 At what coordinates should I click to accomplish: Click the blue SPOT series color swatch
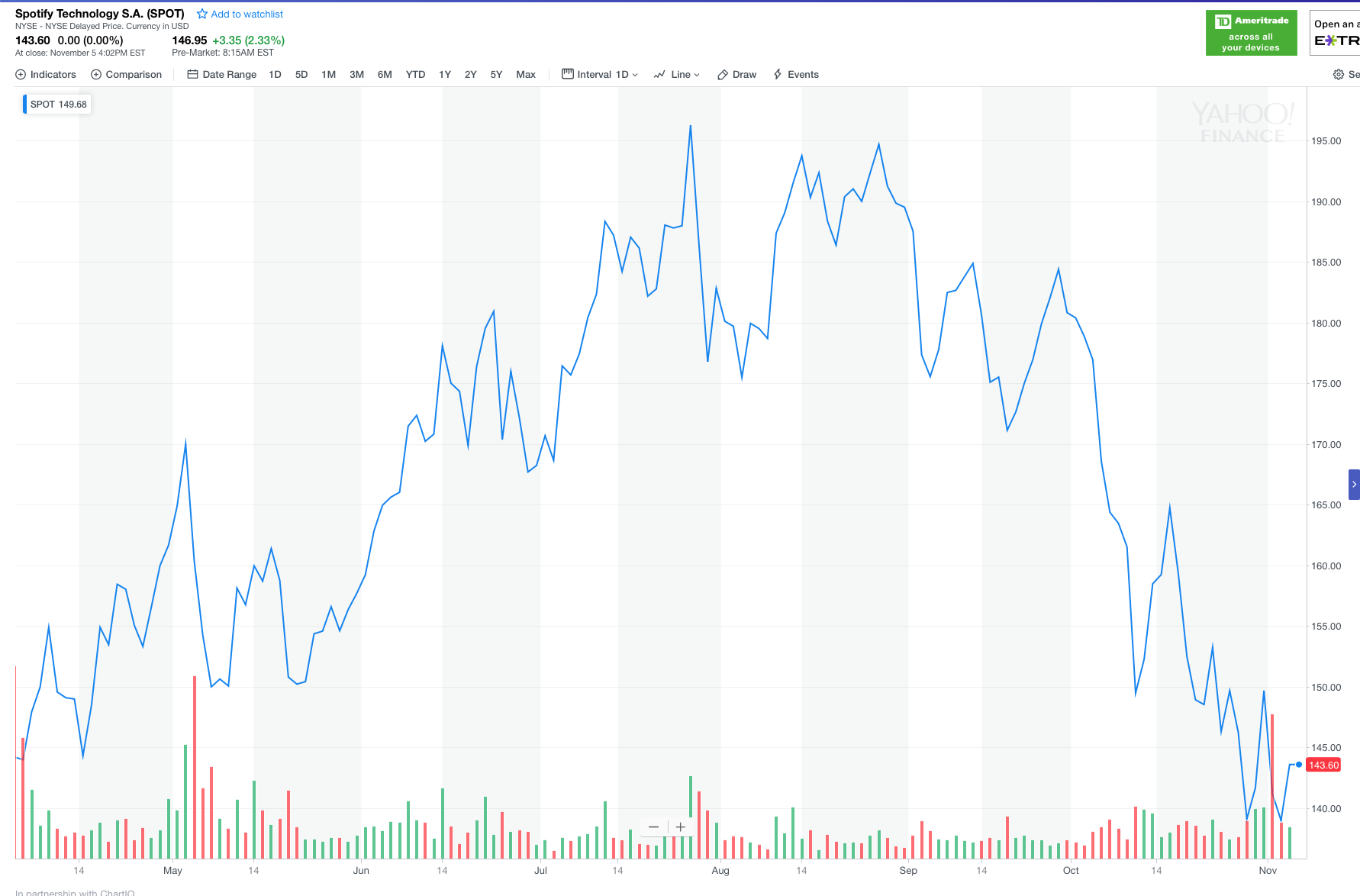coord(24,105)
